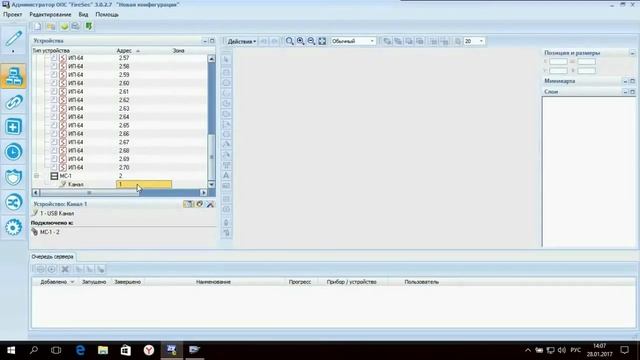Select the arrow pointer drawing tool
Viewport: 640px width, 360px height.
(x=227, y=60)
